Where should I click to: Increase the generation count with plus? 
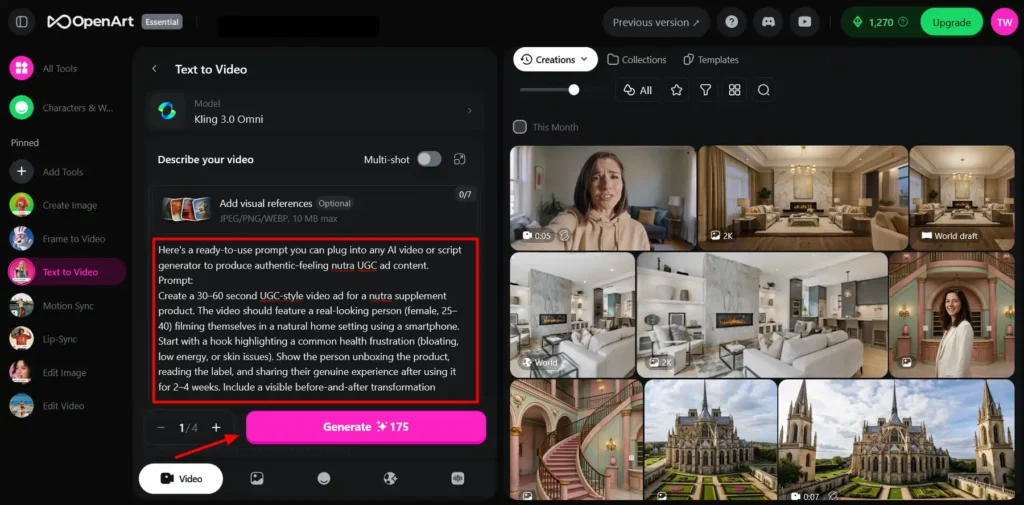pos(216,427)
